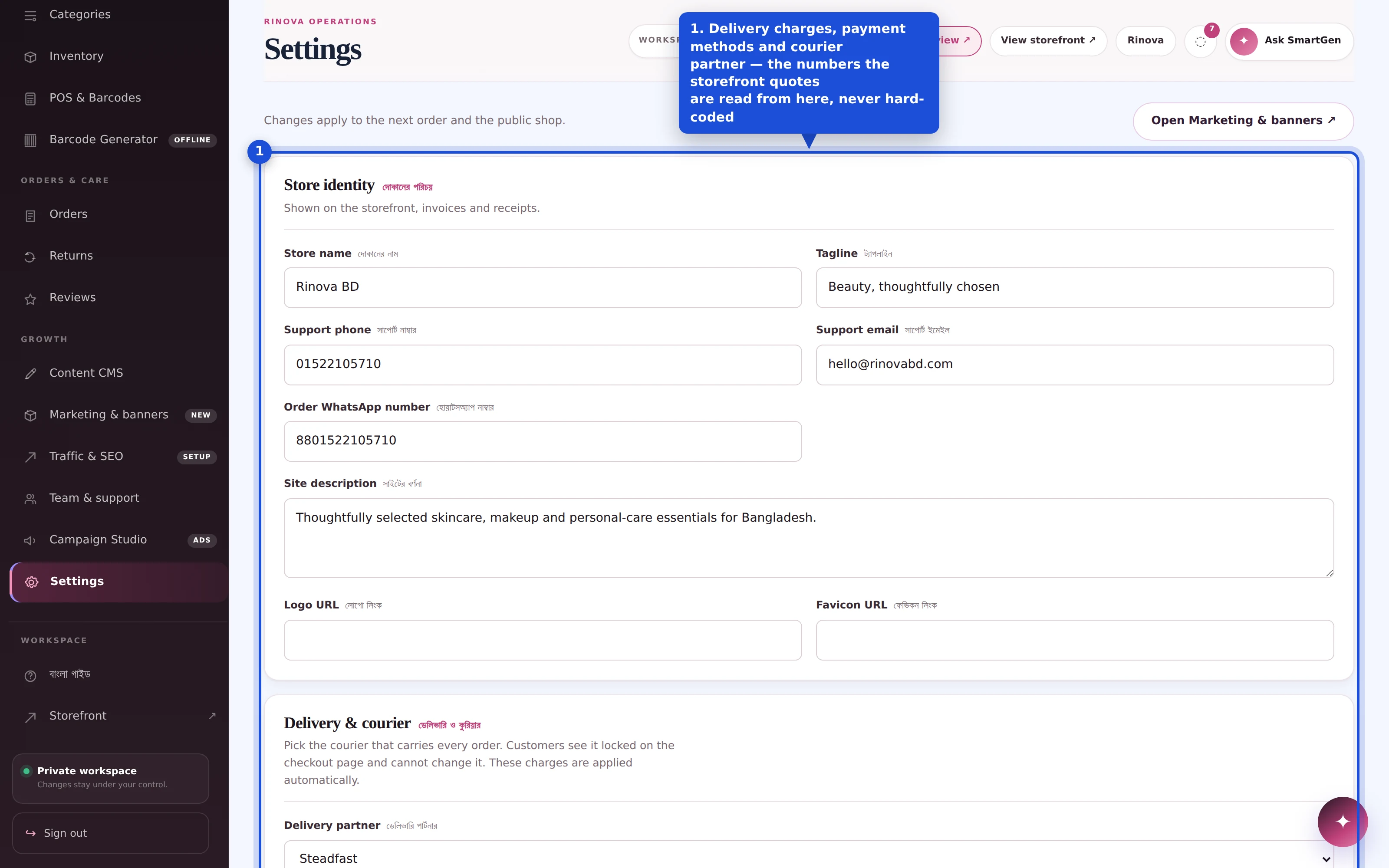Click the Inventory box icon

coord(30,57)
